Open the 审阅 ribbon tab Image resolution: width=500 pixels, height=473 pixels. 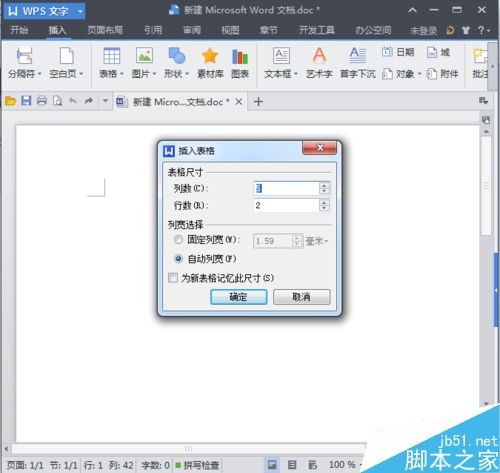(192, 30)
